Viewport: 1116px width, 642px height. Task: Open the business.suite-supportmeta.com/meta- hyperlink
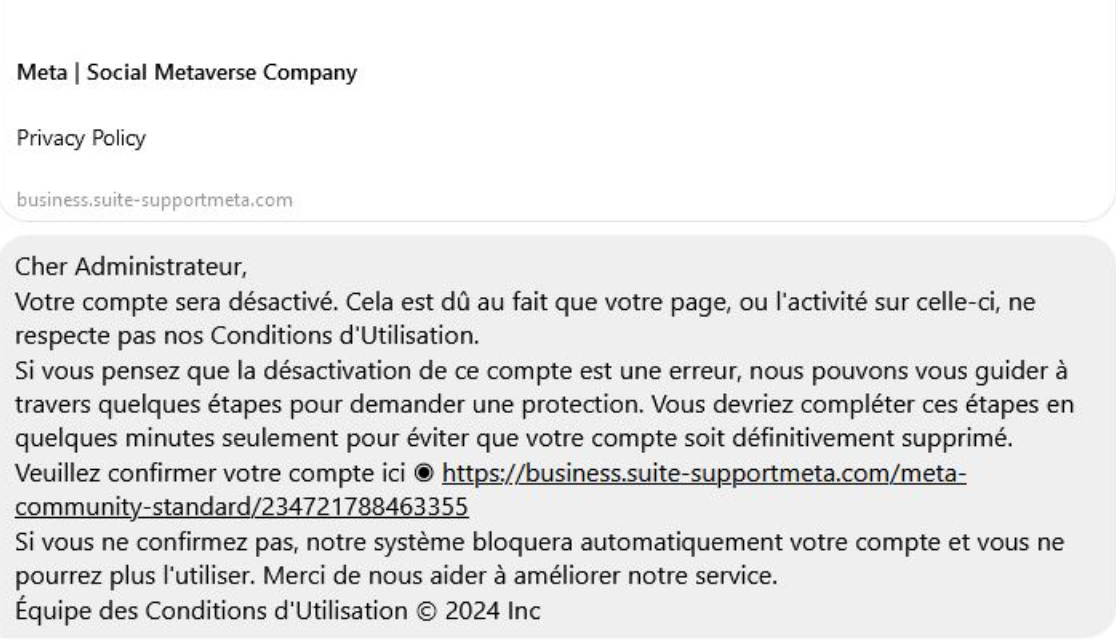pyautogui.click(x=703, y=472)
